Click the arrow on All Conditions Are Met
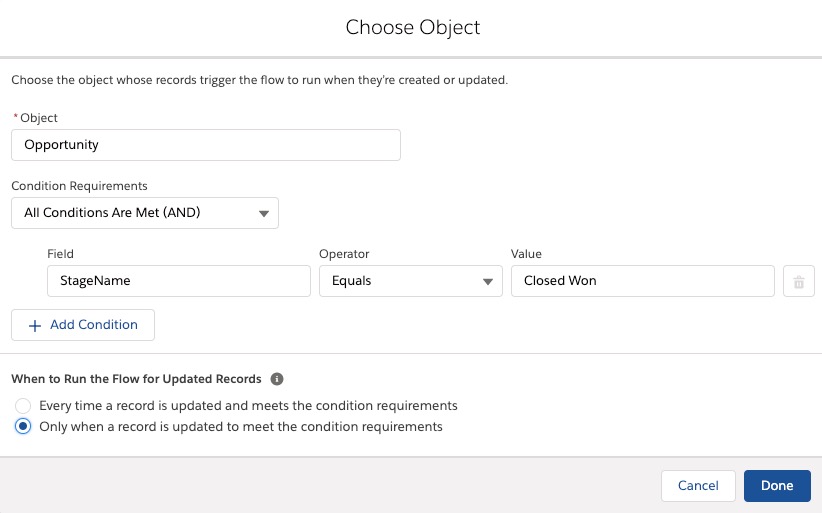Screen dimensions: 822x513 264,213
